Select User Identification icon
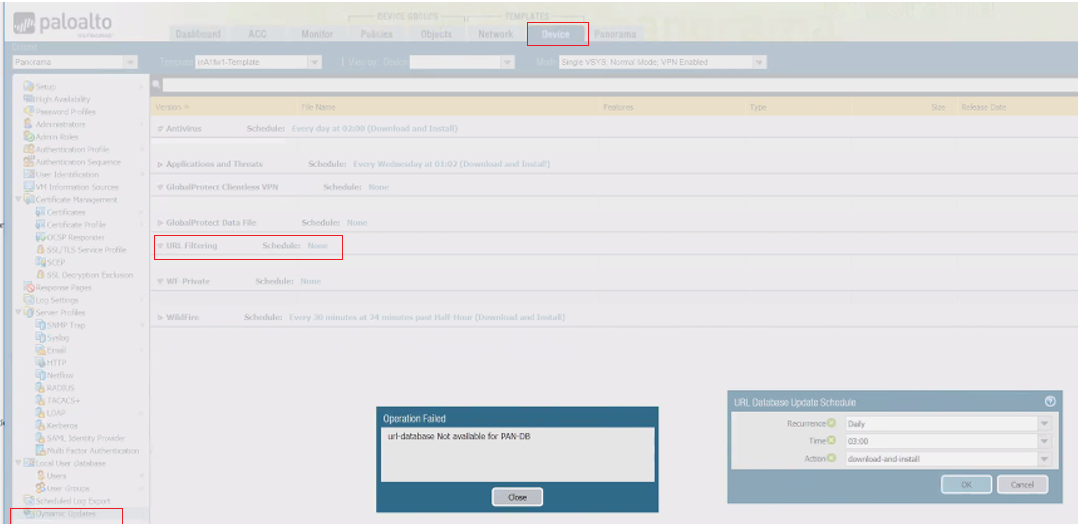 pos(29,175)
